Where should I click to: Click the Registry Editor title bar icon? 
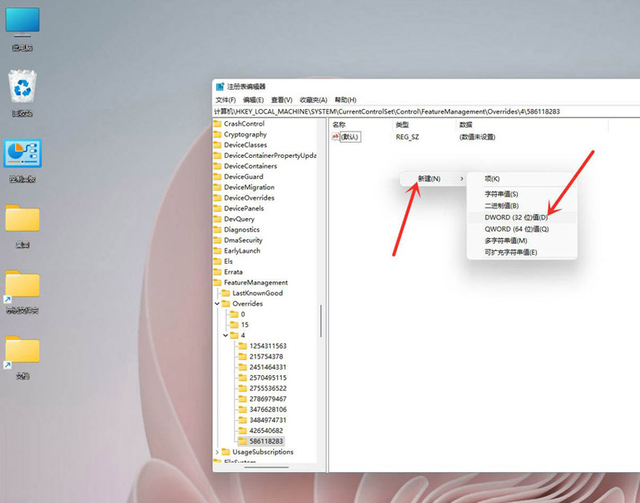(220, 87)
